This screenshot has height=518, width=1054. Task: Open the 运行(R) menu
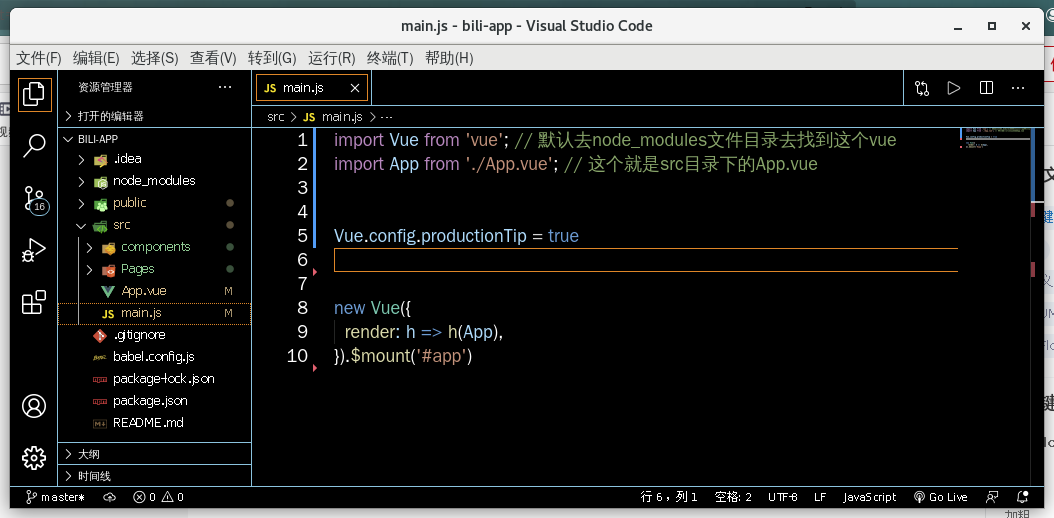(x=331, y=58)
